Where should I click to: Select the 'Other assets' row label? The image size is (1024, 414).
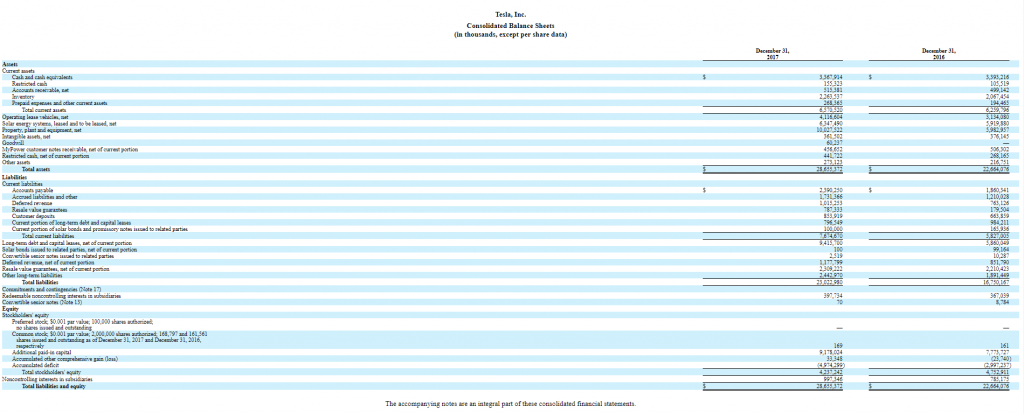pyautogui.click(x=16, y=161)
